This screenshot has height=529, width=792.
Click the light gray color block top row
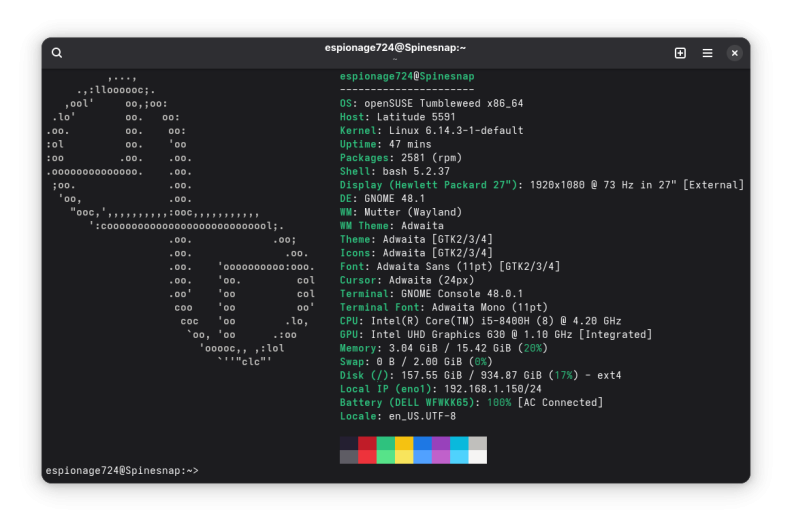click(478, 443)
